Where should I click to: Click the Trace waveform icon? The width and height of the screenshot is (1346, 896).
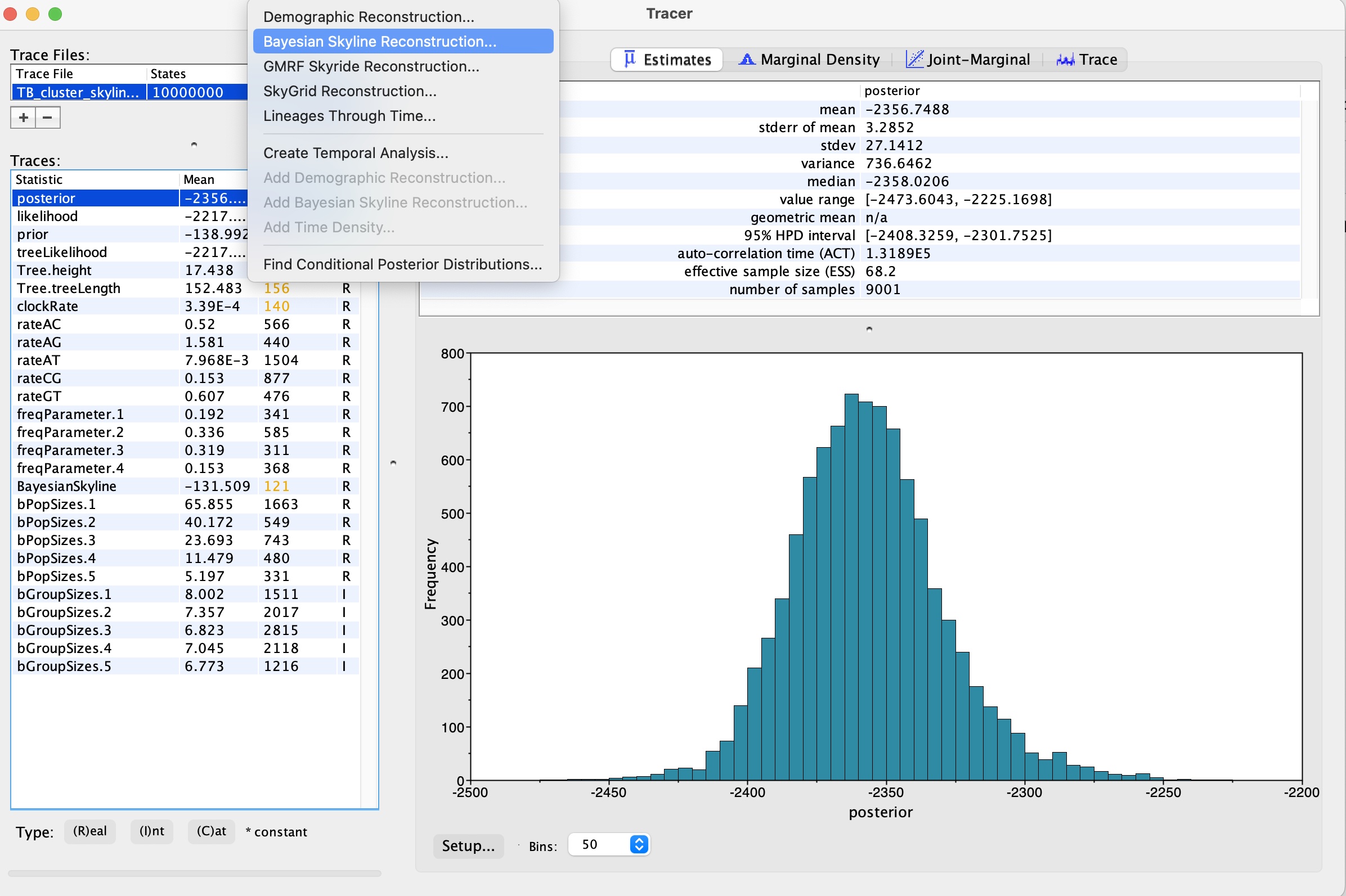tap(1065, 60)
